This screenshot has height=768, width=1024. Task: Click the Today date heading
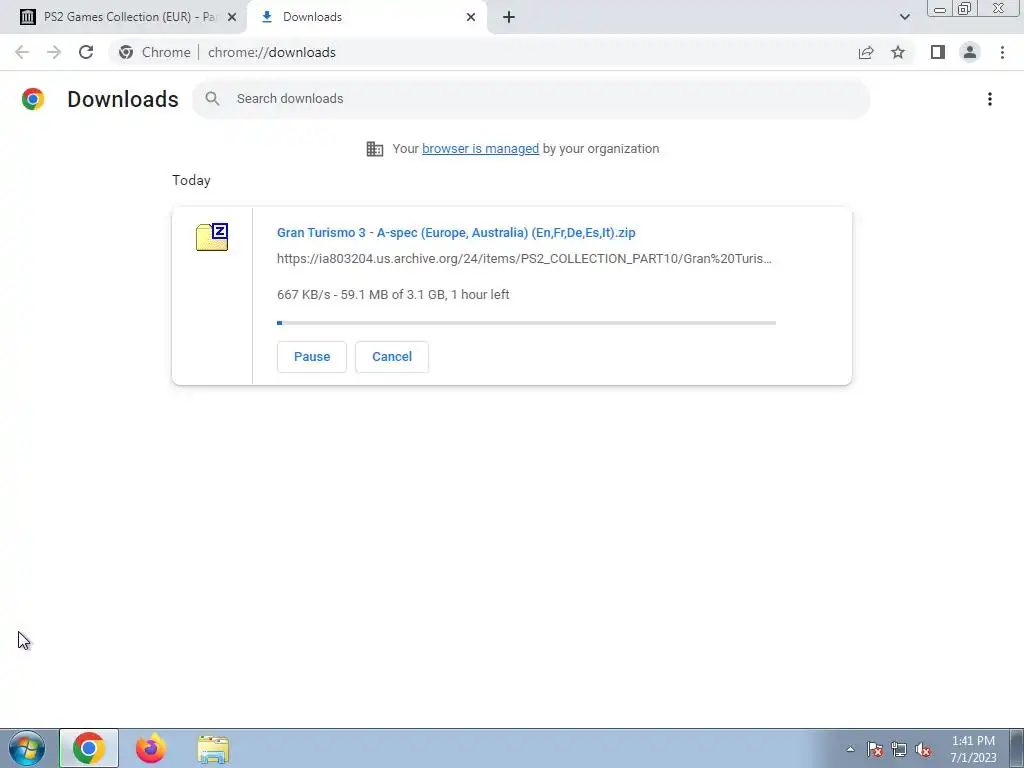(191, 180)
